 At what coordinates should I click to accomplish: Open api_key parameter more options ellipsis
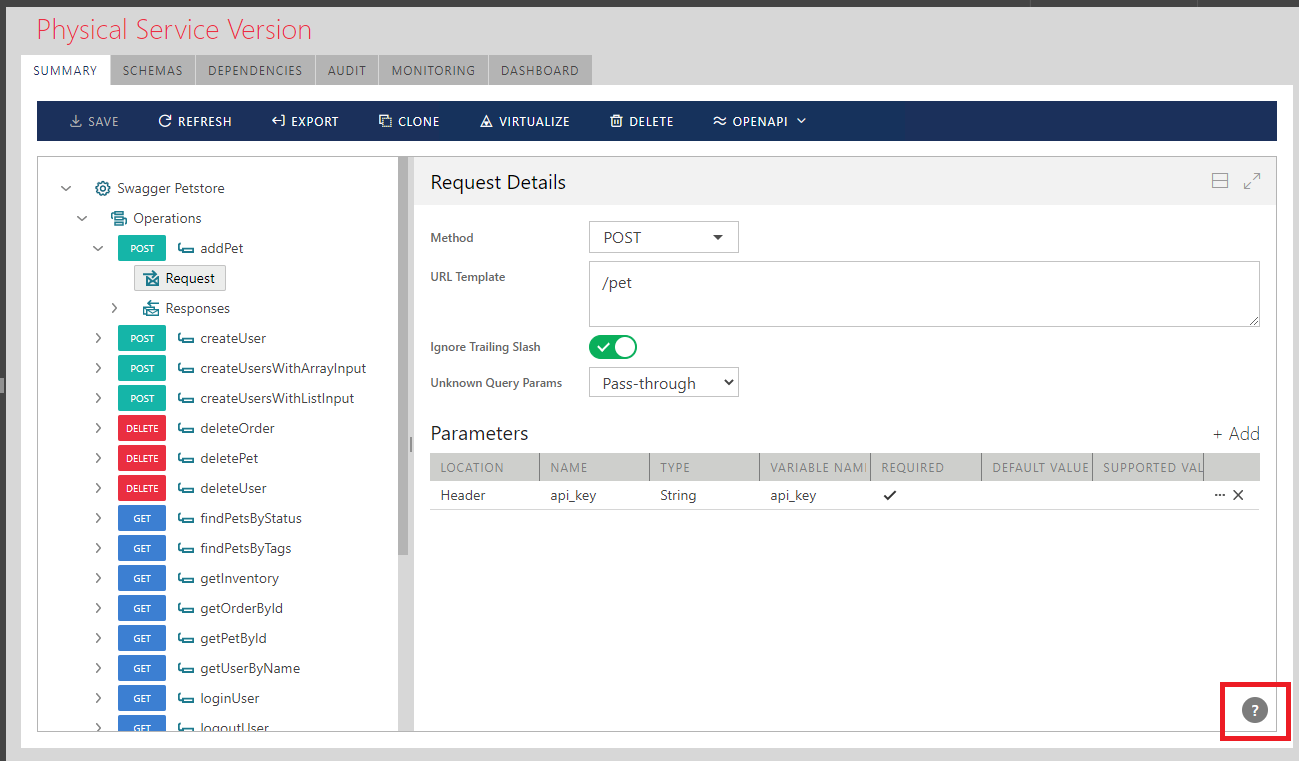pyautogui.click(x=1219, y=495)
